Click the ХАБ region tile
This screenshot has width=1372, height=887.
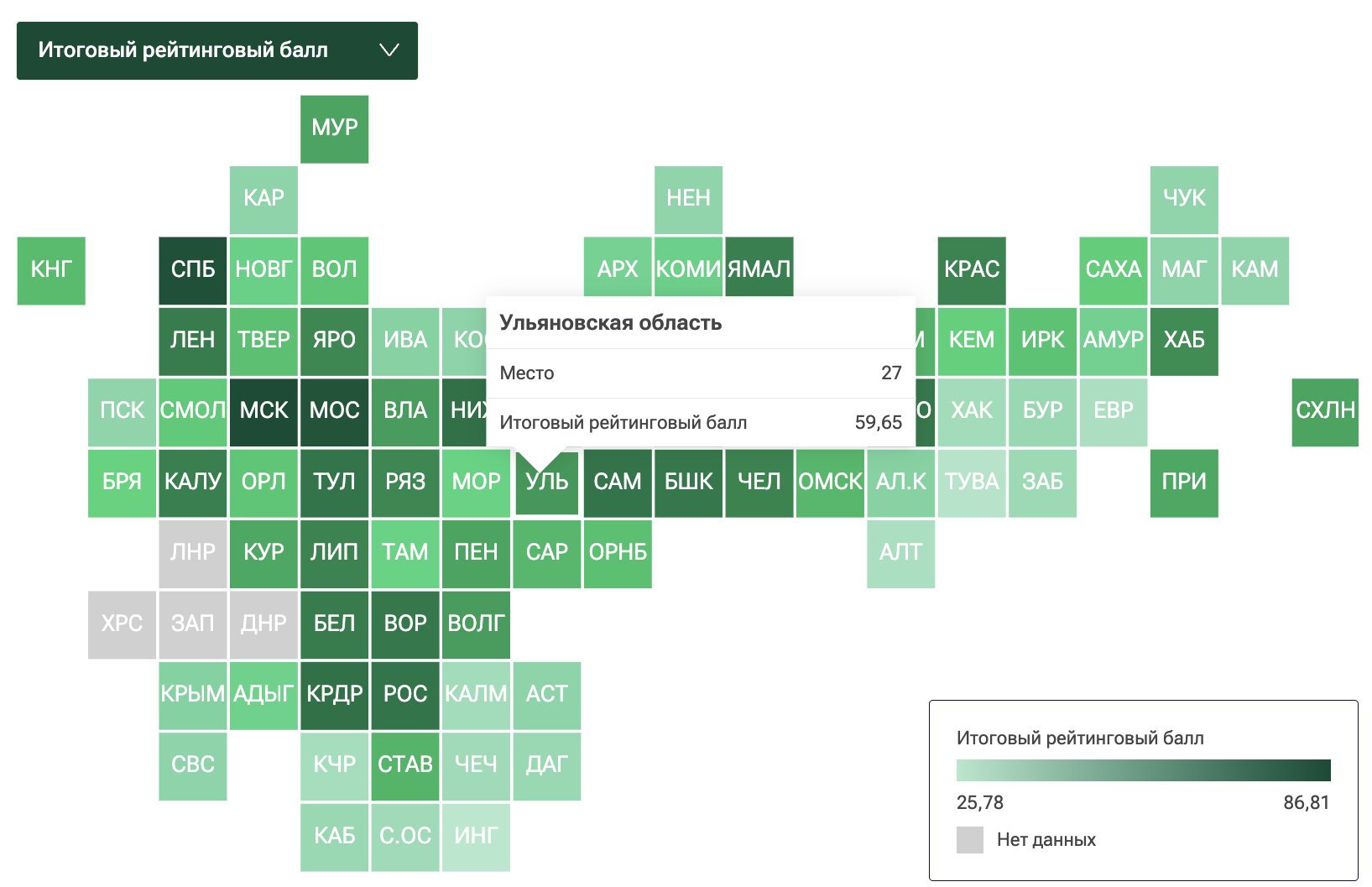pos(1184,341)
